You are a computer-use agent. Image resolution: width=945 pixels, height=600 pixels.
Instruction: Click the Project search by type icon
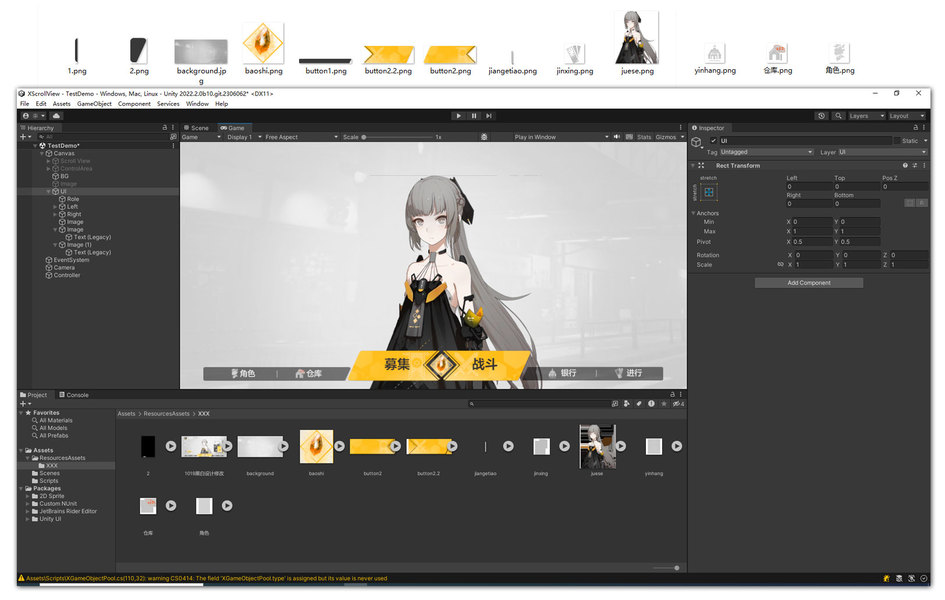[x=626, y=404]
